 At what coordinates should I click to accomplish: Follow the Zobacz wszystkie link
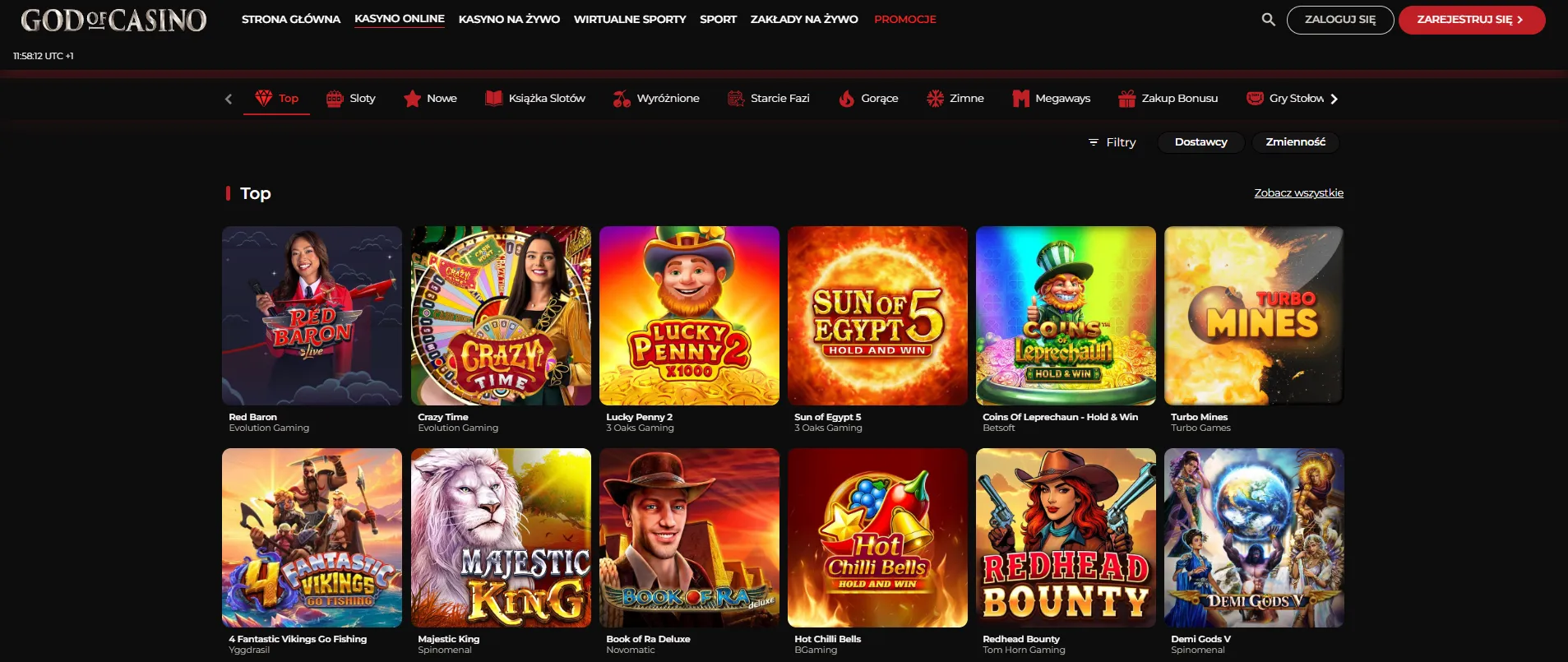pos(1298,193)
